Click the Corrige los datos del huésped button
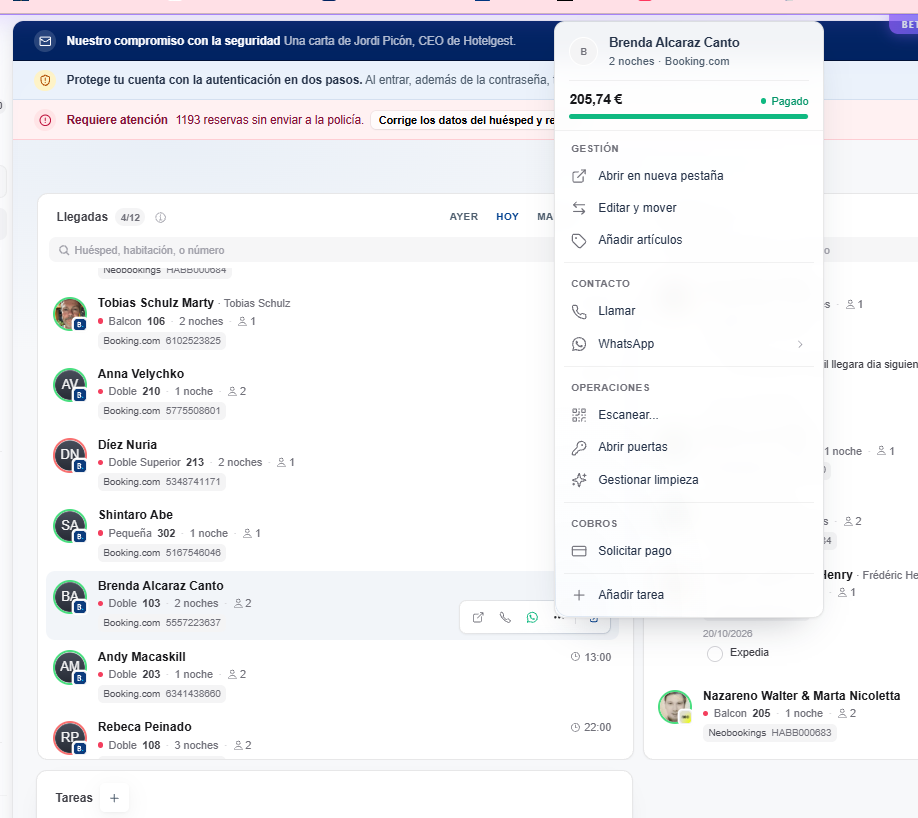The height and width of the screenshot is (818, 918). pos(464,120)
